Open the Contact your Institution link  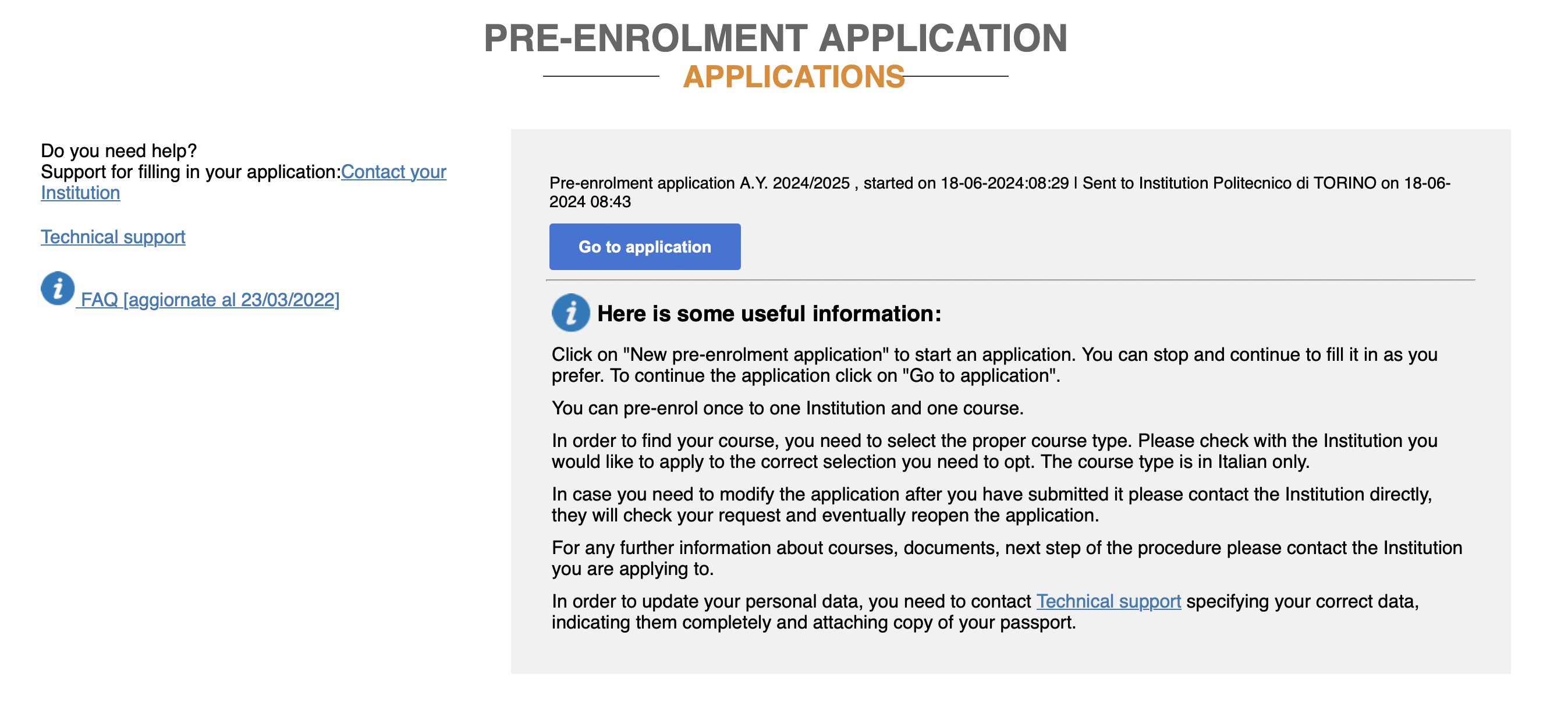(393, 172)
